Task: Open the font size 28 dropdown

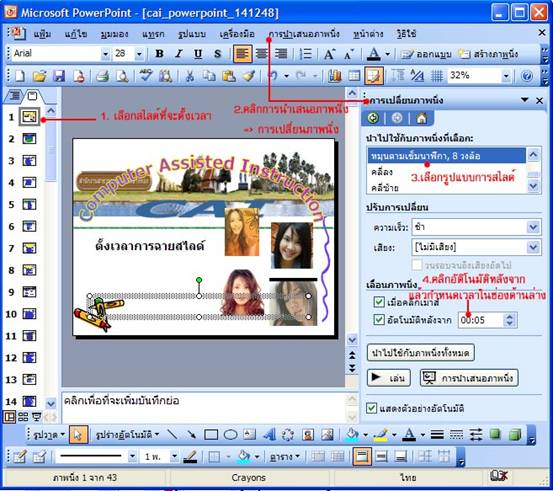Action: 139,54
